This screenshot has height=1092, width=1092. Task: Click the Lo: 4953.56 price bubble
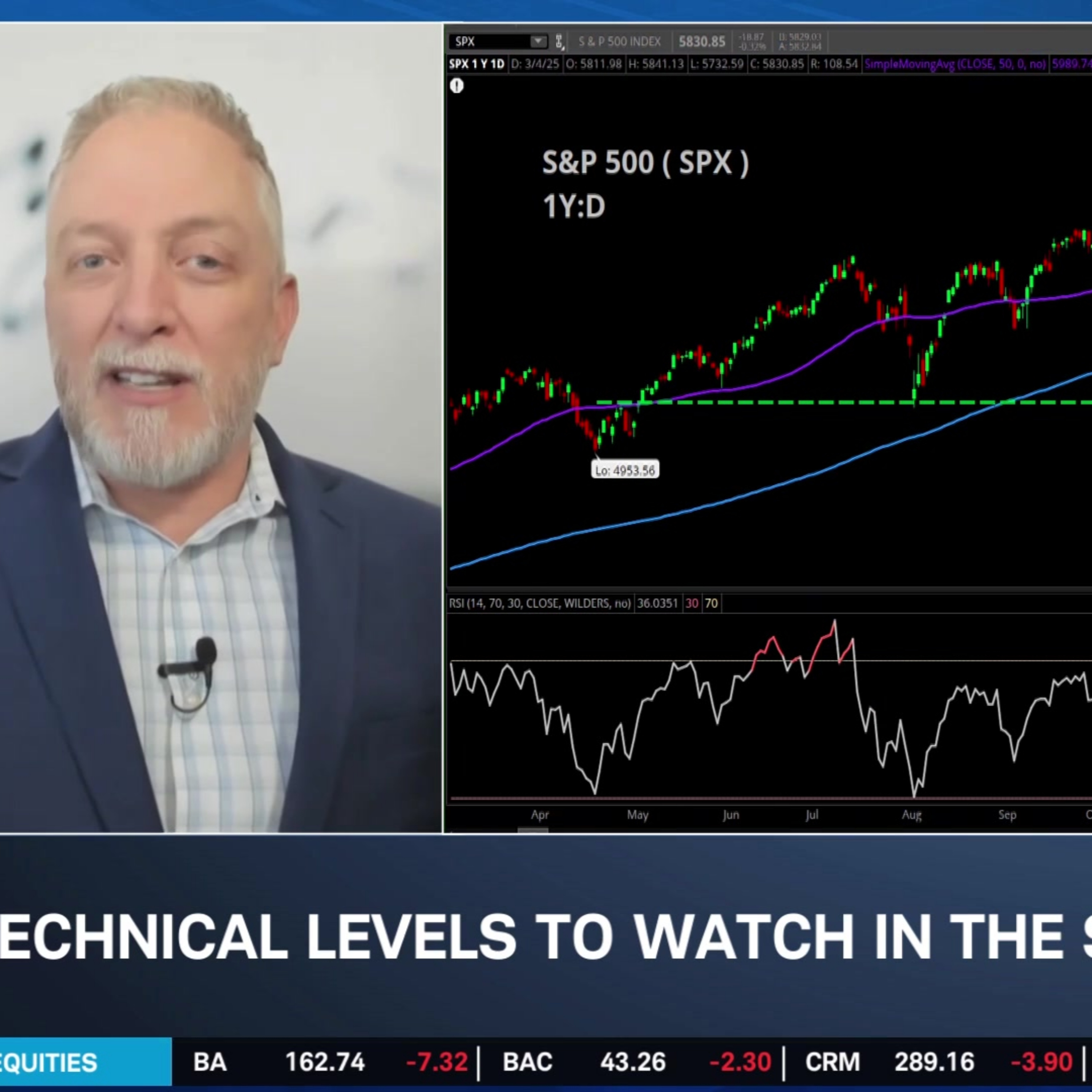[625, 470]
